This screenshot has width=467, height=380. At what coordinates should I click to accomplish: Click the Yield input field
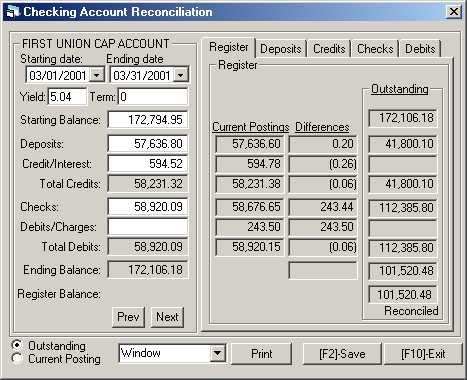tap(67, 97)
